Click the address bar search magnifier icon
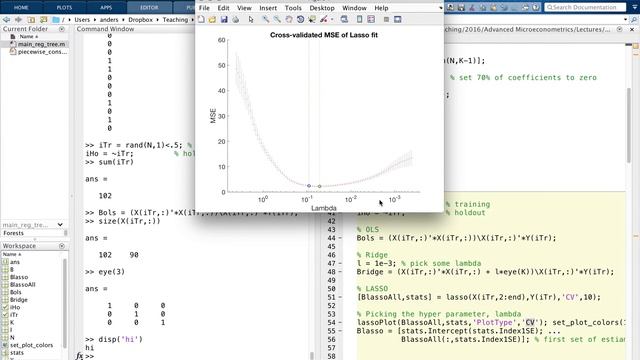This screenshot has height=360, width=640. coord(634,20)
